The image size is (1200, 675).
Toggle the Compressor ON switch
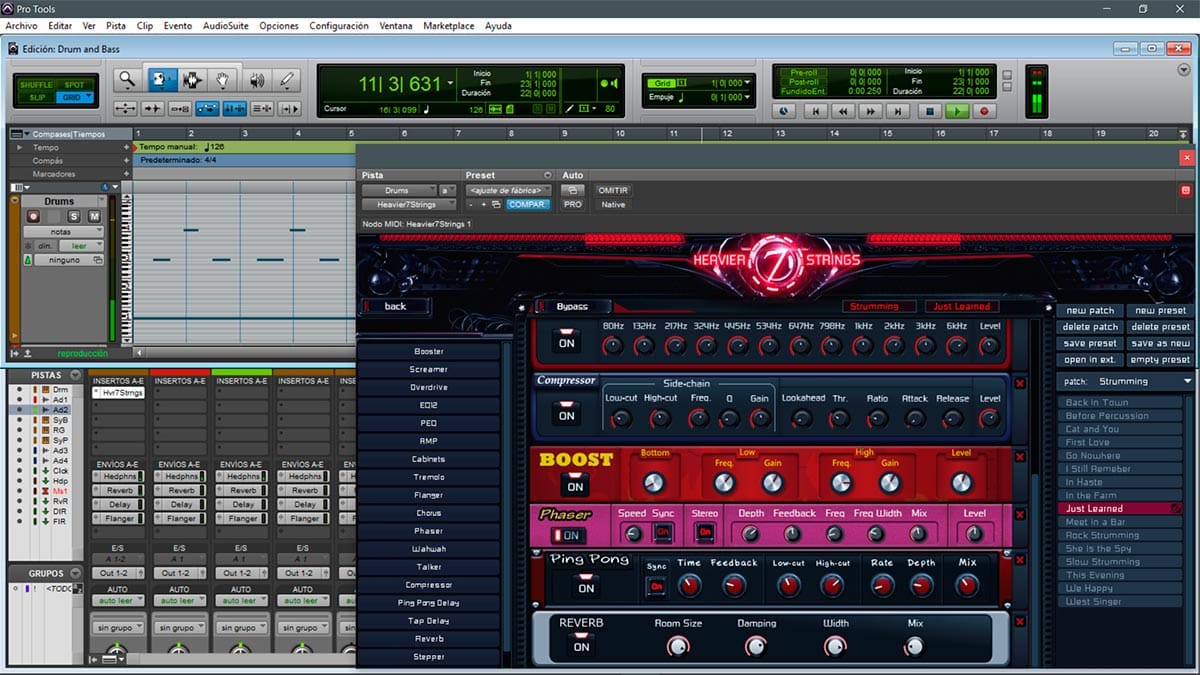pos(567,415)
